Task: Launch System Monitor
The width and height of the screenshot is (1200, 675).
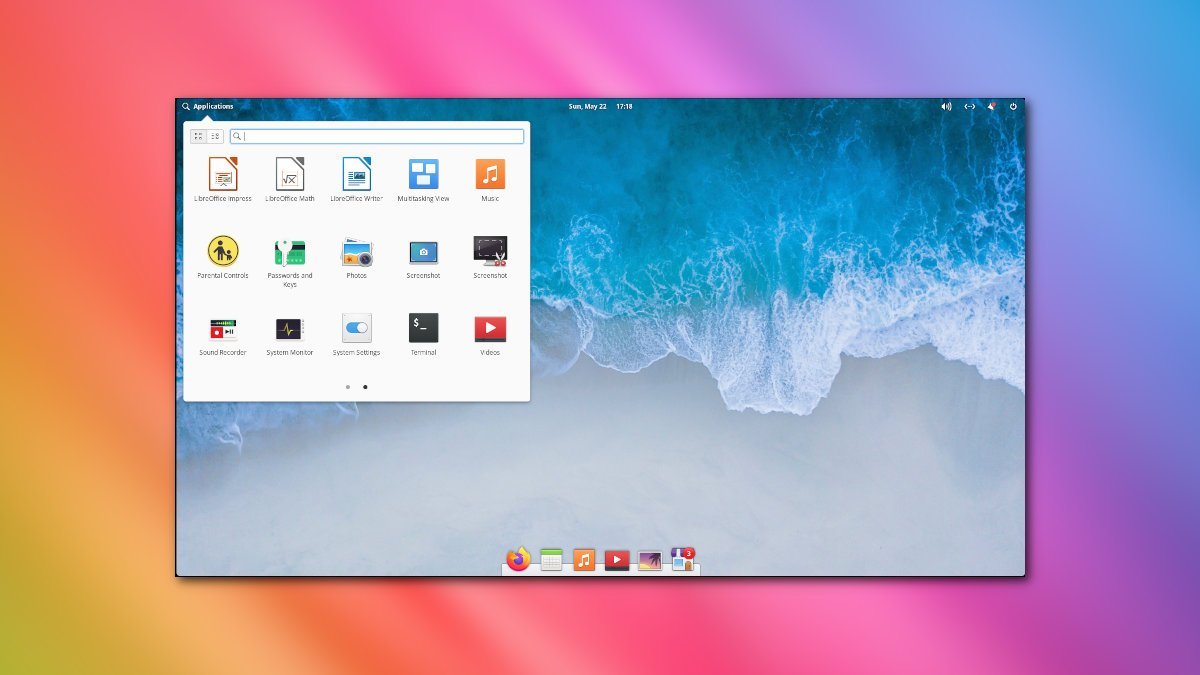Action: (x=289, y=330)
